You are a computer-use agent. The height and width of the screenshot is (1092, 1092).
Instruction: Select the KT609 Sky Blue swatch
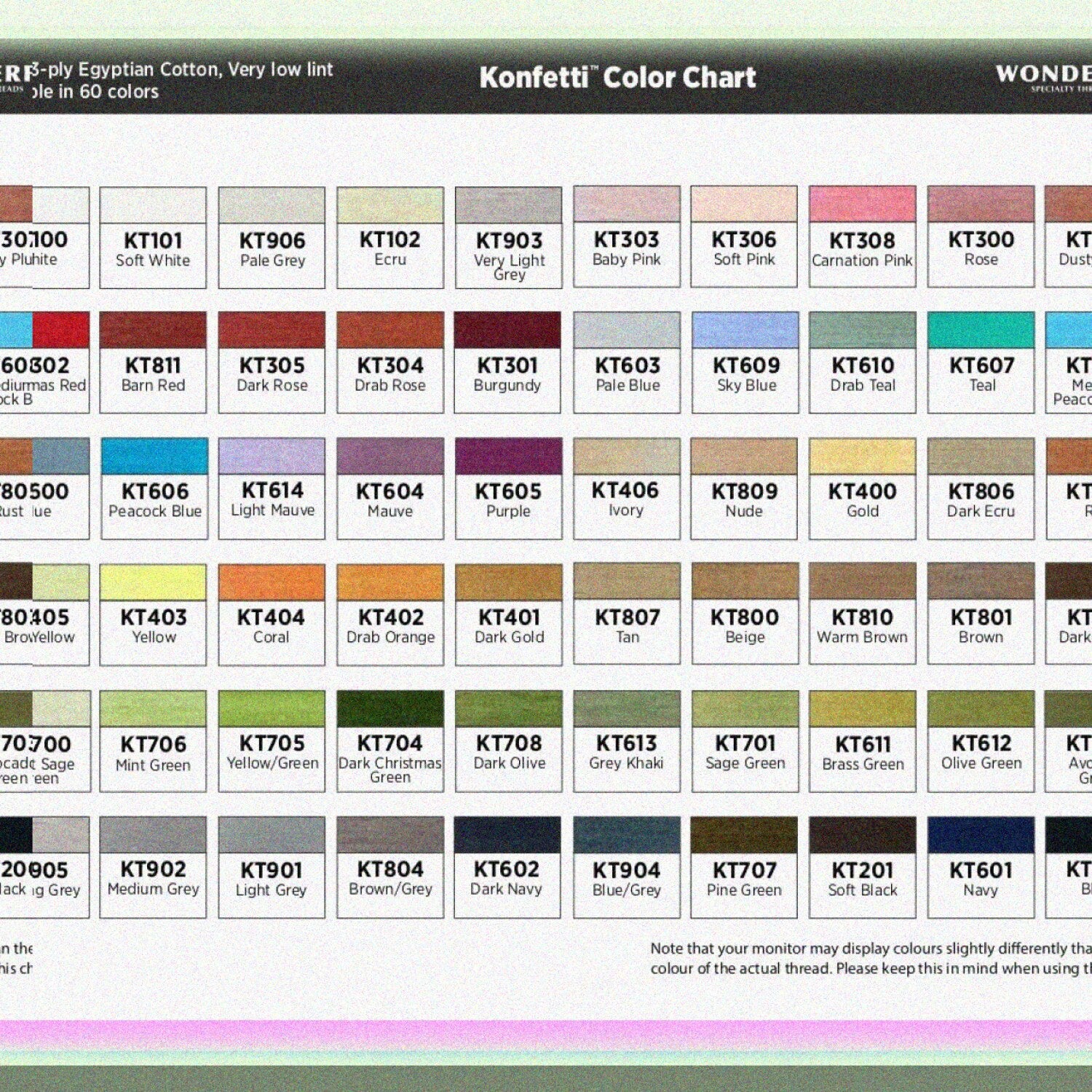(745, 331)
